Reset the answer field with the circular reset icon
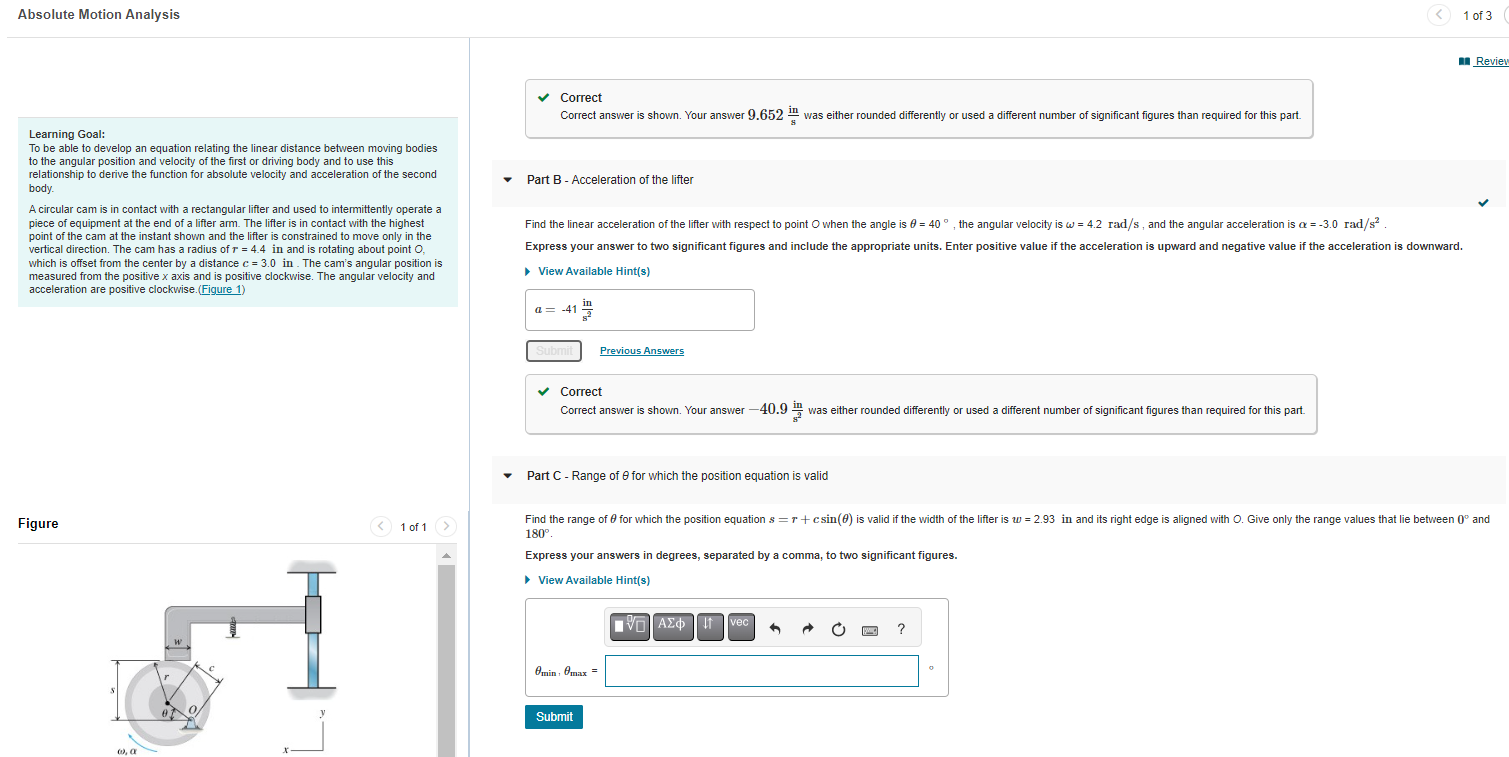 [x=838, y=628]
